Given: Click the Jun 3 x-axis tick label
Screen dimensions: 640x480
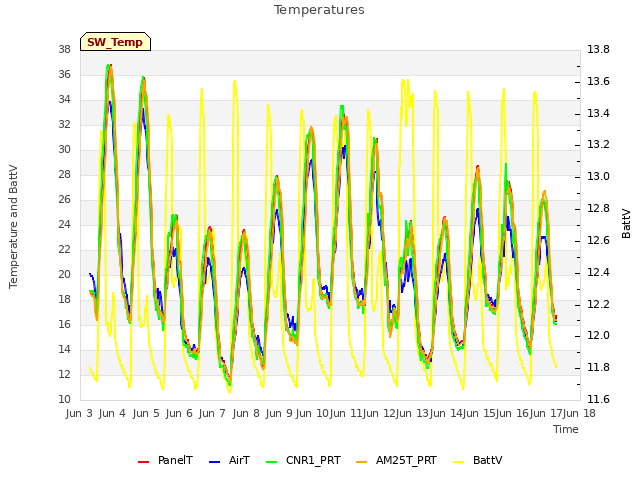Looking at the screenshot, I should point(79,413).
